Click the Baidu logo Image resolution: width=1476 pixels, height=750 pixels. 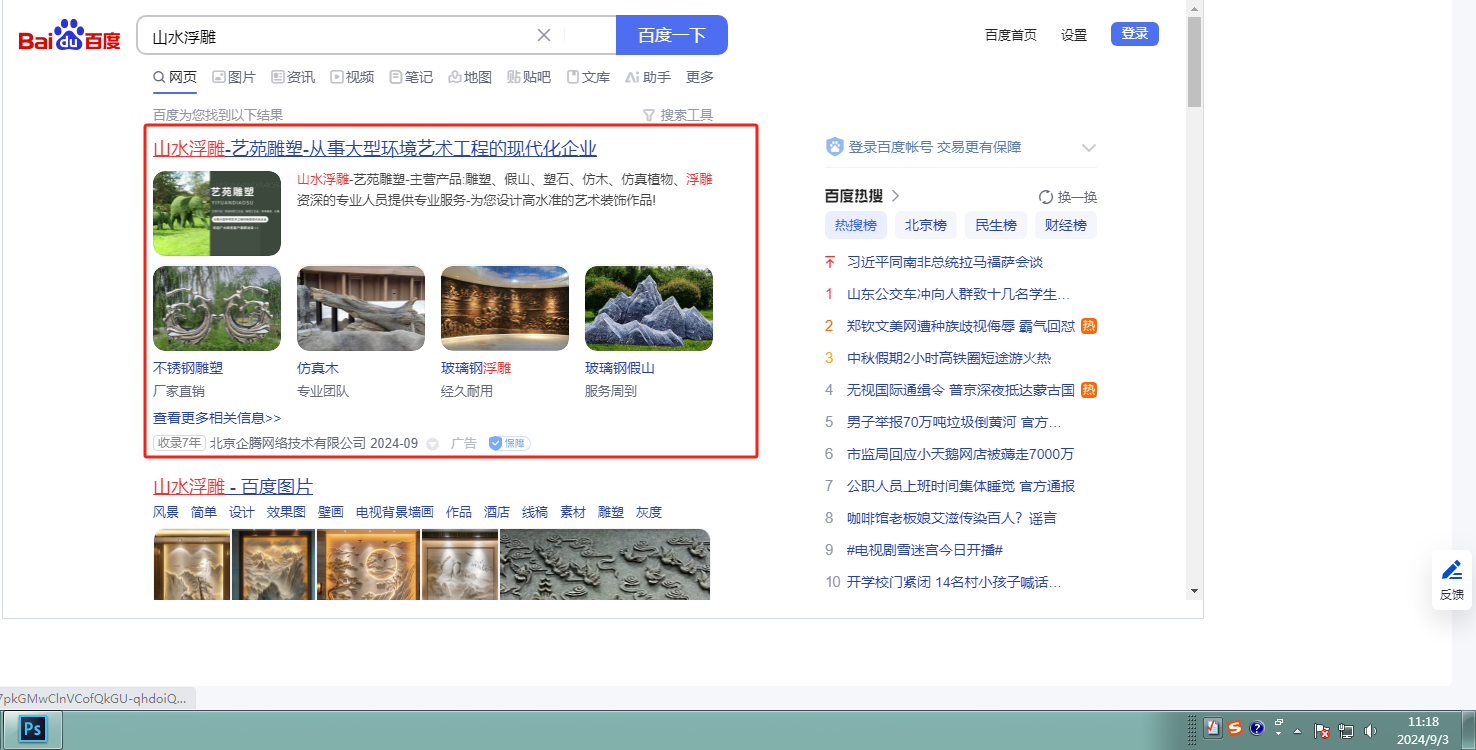[x=69, y=37]
